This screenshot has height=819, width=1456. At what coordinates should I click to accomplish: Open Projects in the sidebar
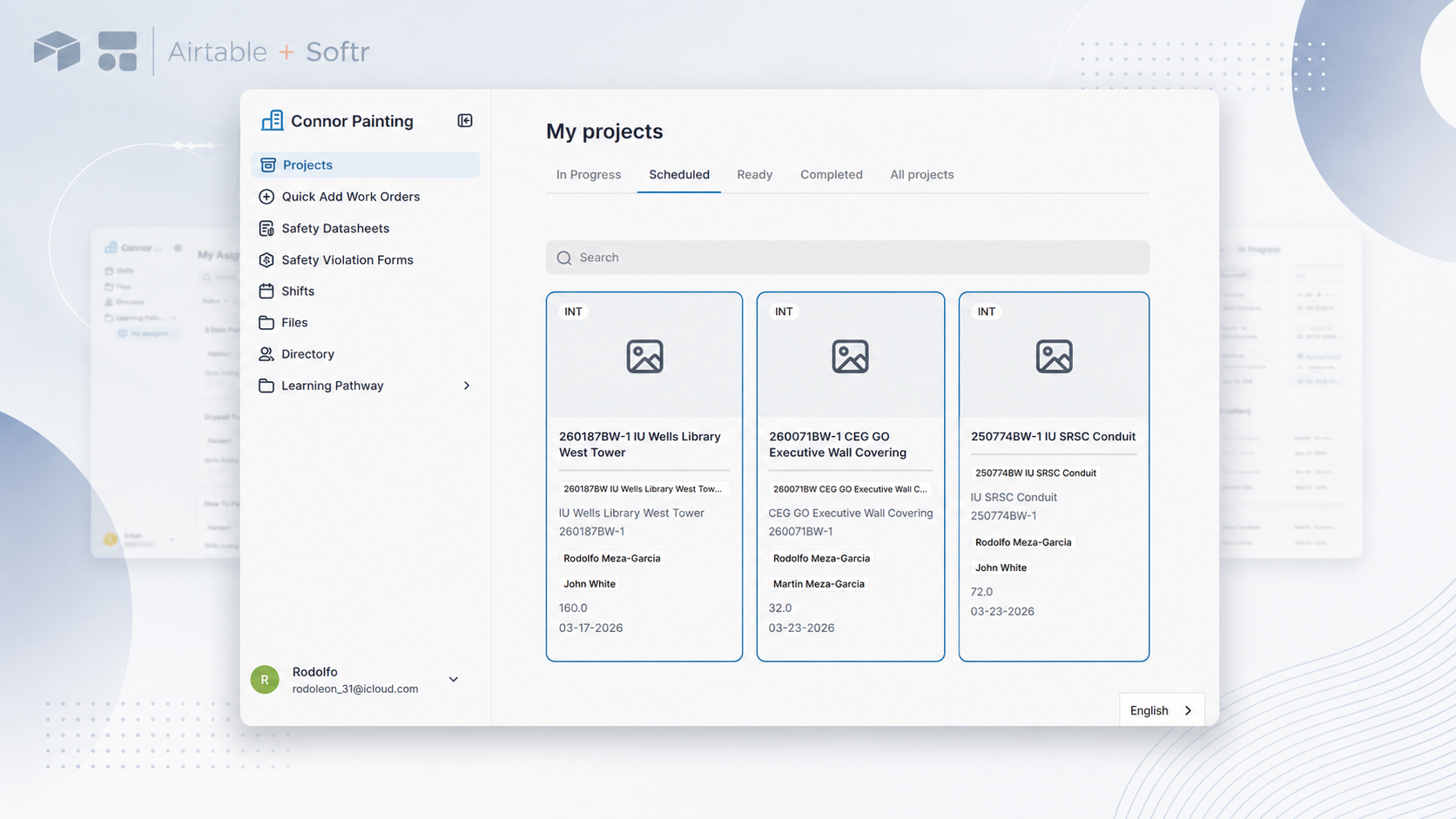point(366,165)
